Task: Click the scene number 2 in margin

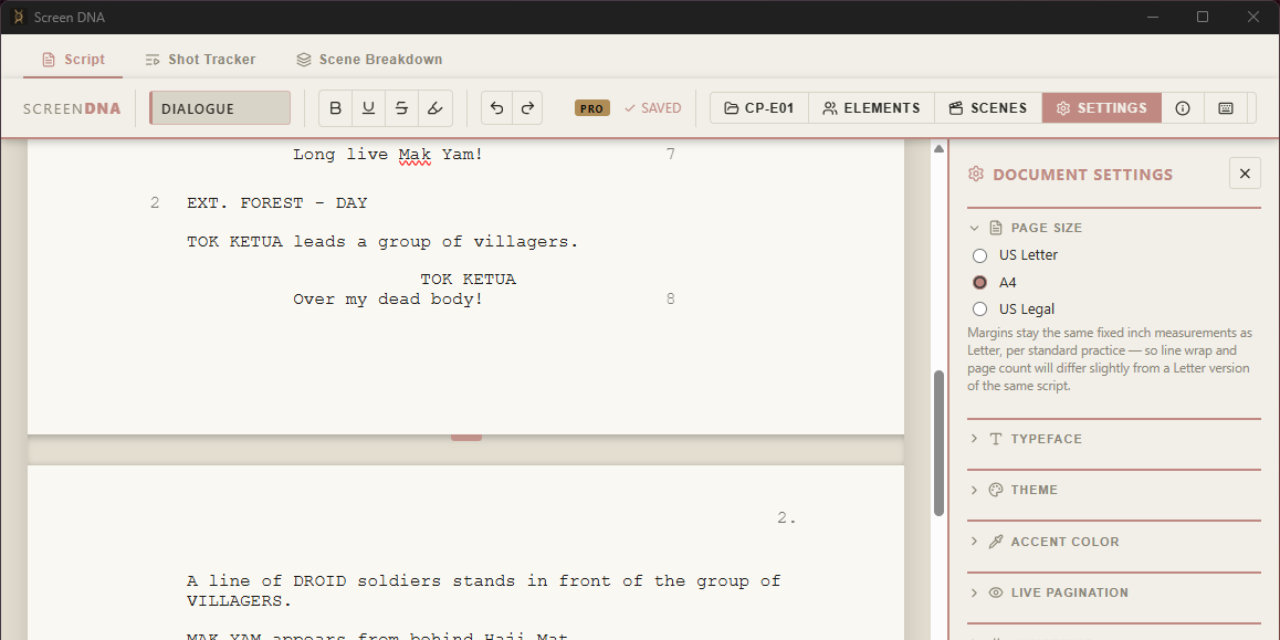Action: (155, 203)
